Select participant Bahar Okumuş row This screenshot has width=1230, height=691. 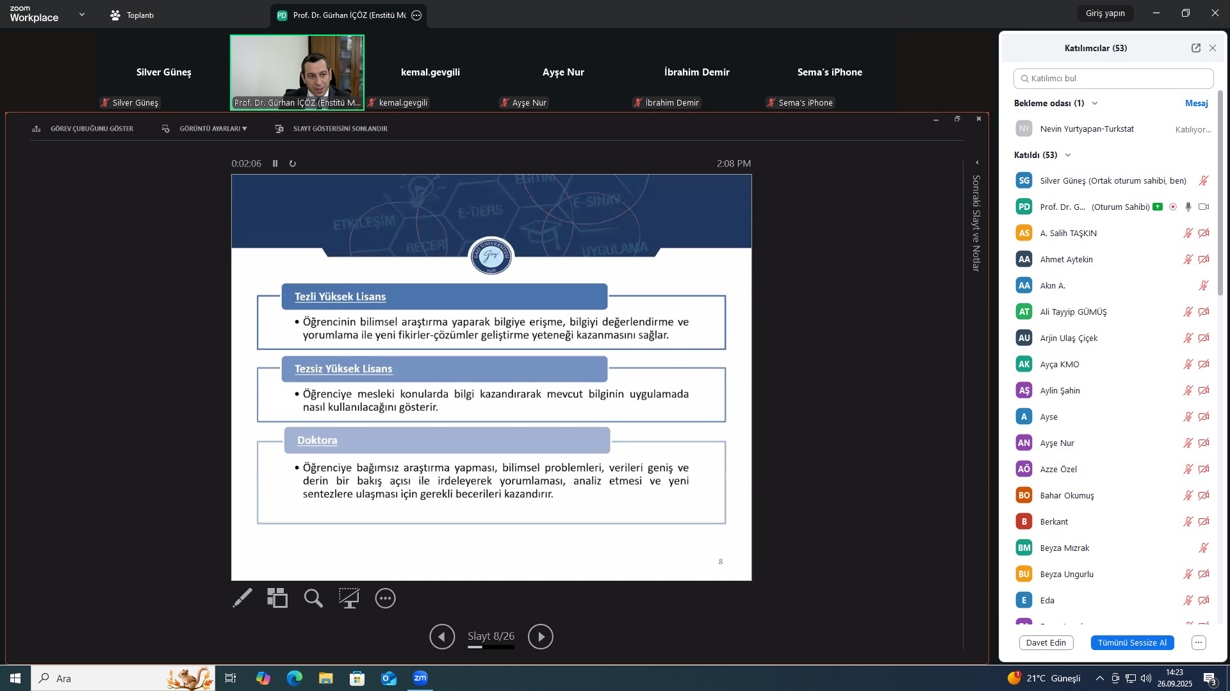click(1113, 495)
